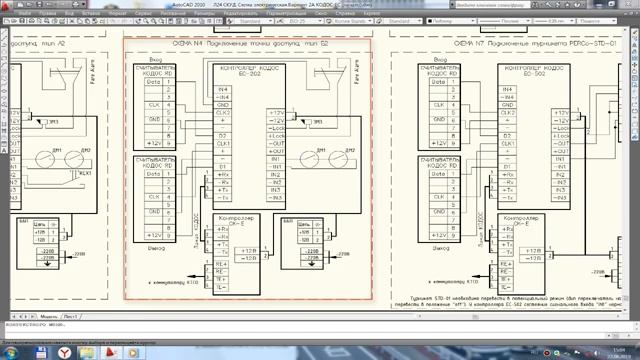This screenshot has height=360, width=640.
Task: Open File Explorer from taskbar
Action: pyautogui.click(x=87, y=352)
